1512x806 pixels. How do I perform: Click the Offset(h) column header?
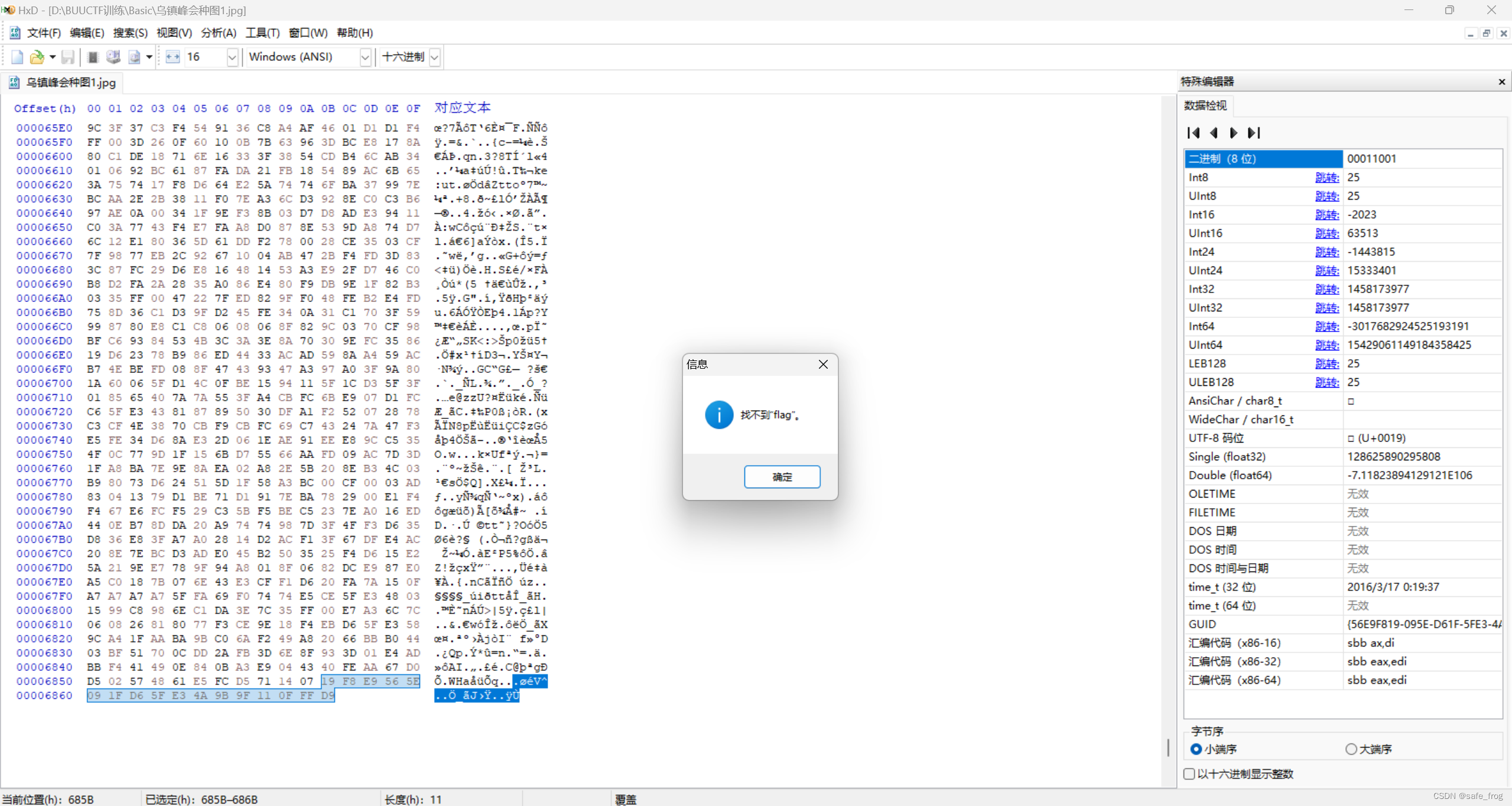[45, 108]
